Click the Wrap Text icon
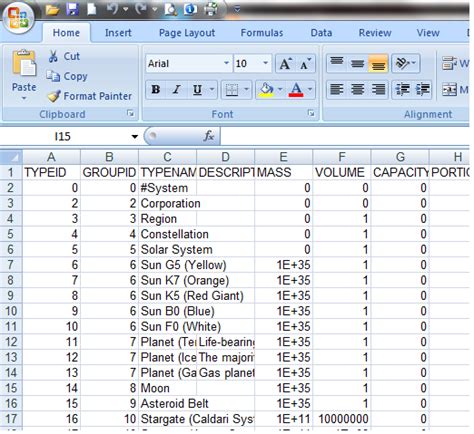This screenshot has height=434, width=474. pyautogui.click(x=449, y=63)
